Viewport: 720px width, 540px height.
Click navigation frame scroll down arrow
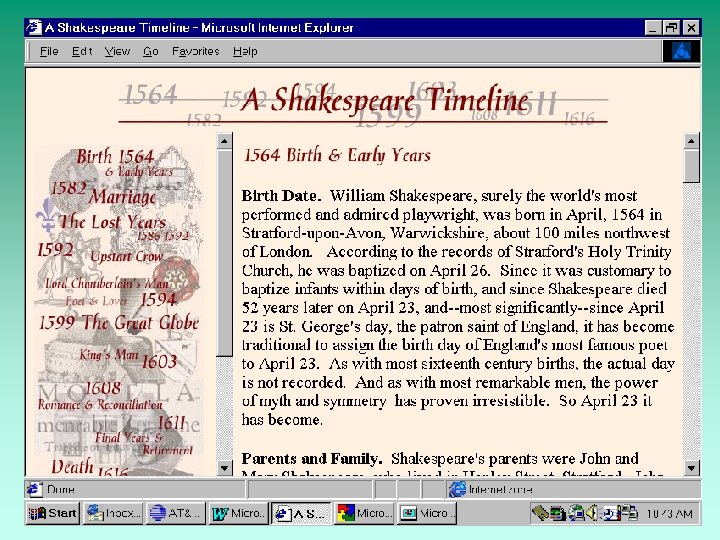[224, 468]
